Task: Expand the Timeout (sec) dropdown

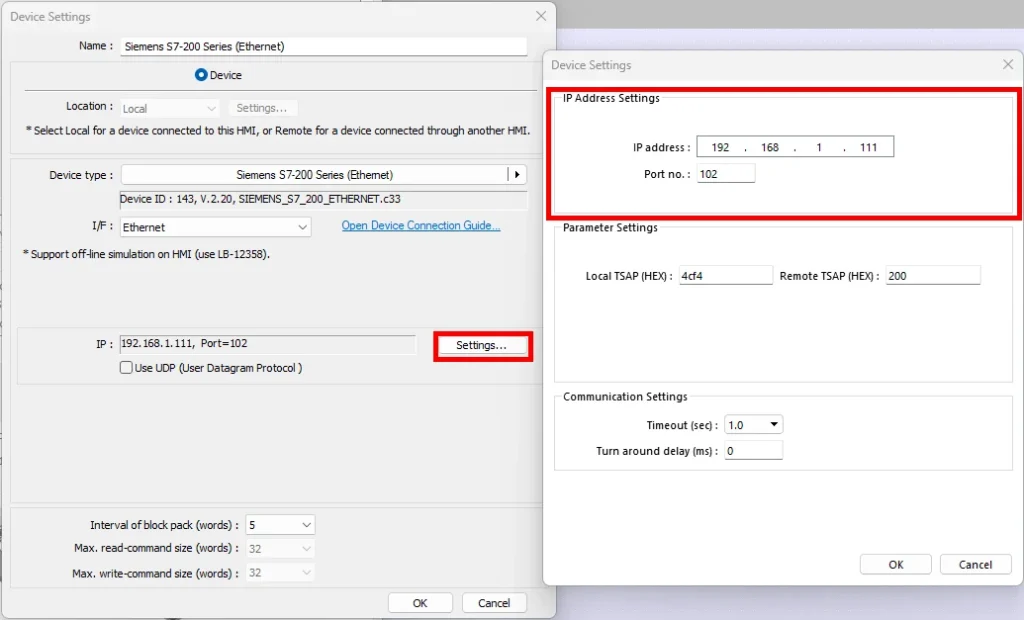Action: click(773, 425)
